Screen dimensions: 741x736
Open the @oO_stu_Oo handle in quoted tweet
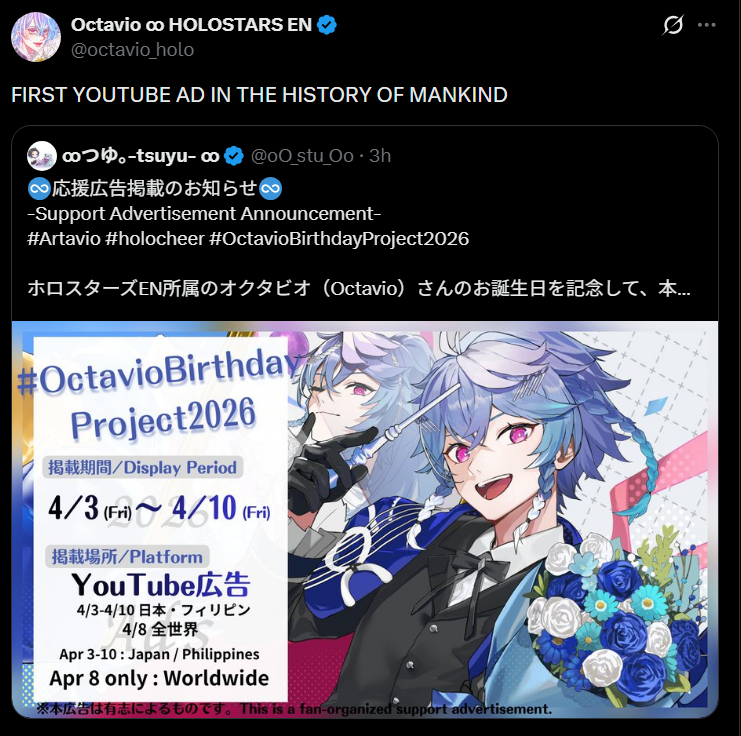pyautogui.click(x=302, y=156)
